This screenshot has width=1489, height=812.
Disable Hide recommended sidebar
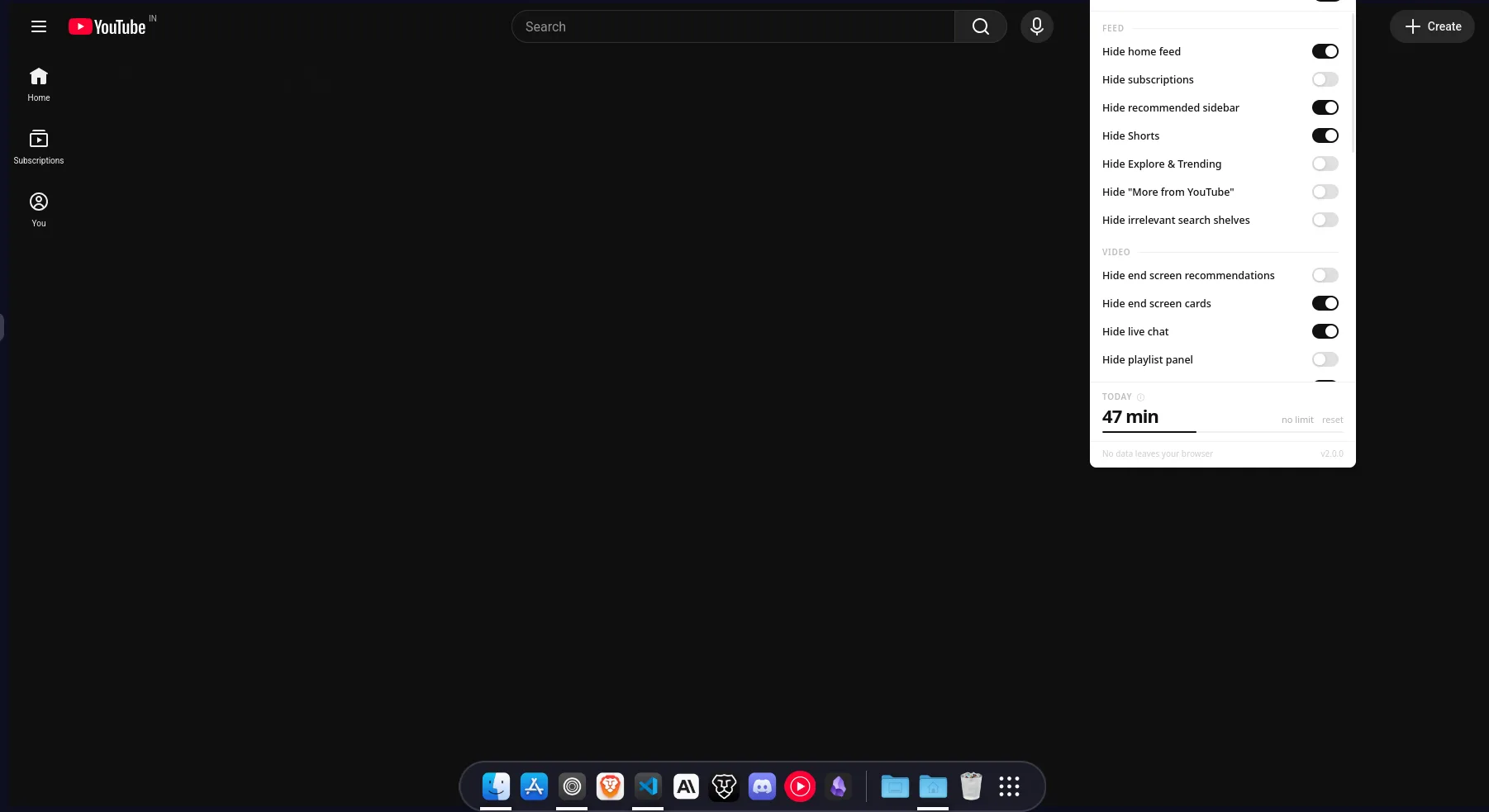pyautogui.click(x=1325, y=107)
